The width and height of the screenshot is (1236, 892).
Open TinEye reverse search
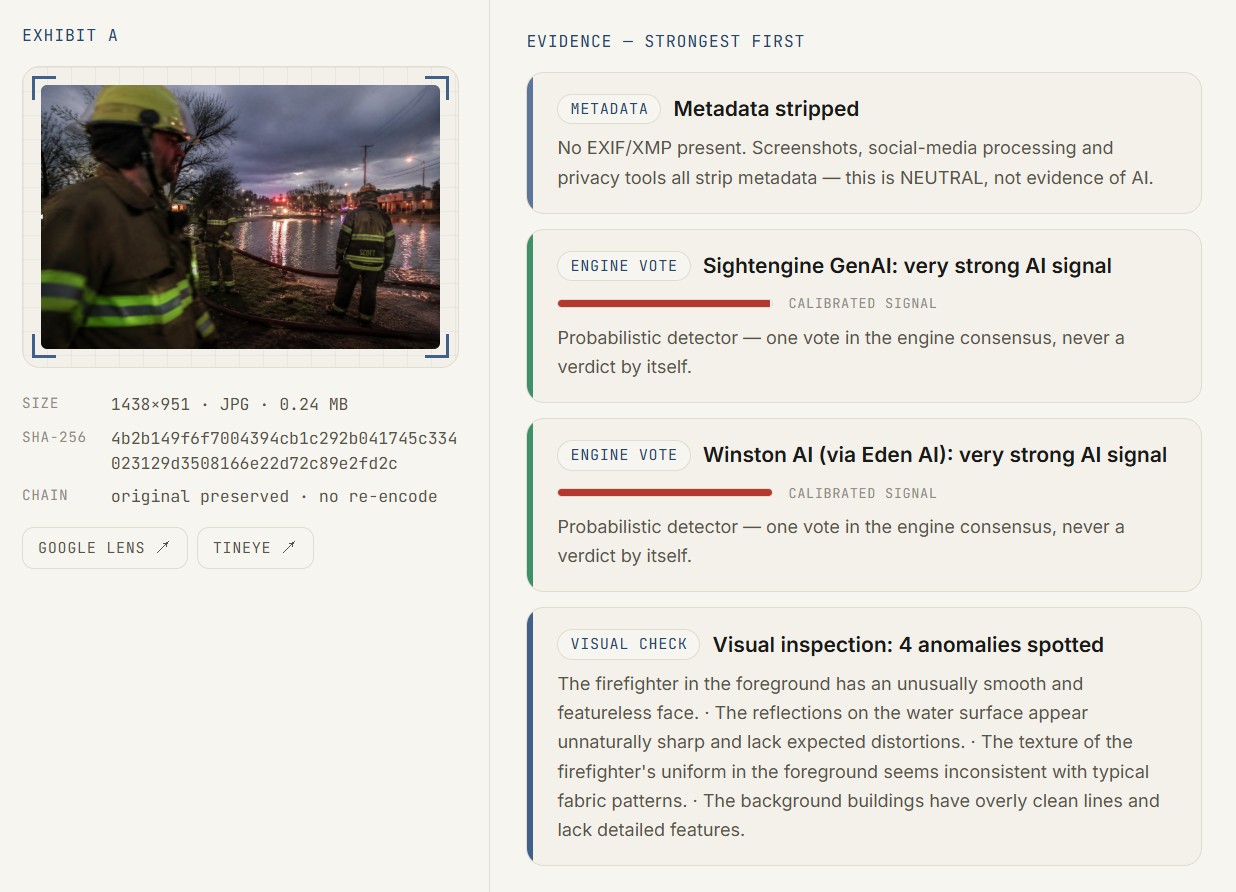pos(255,548)
